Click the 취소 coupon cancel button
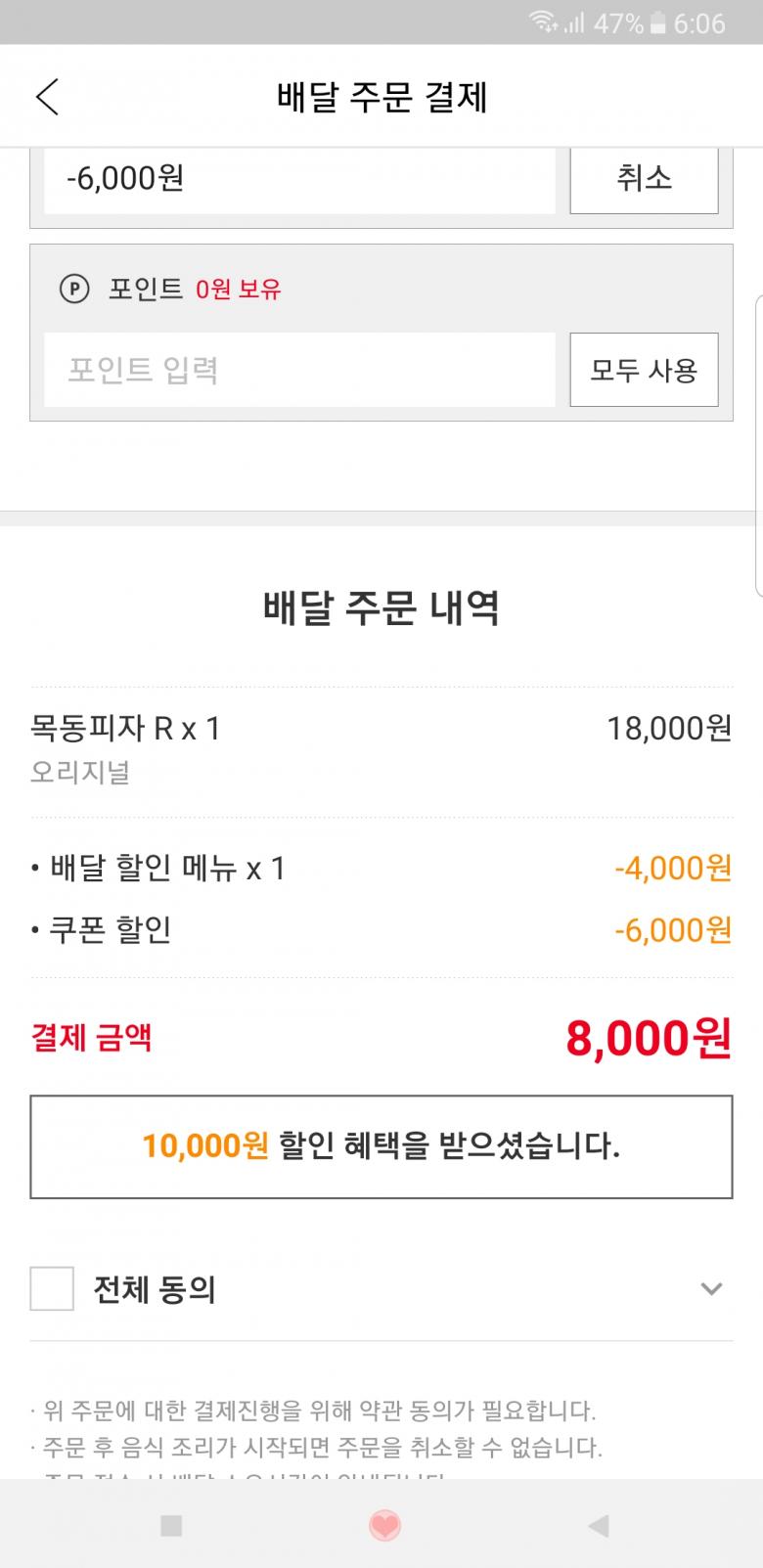Viewport: 763px width, 1568px height. [644, 178]
